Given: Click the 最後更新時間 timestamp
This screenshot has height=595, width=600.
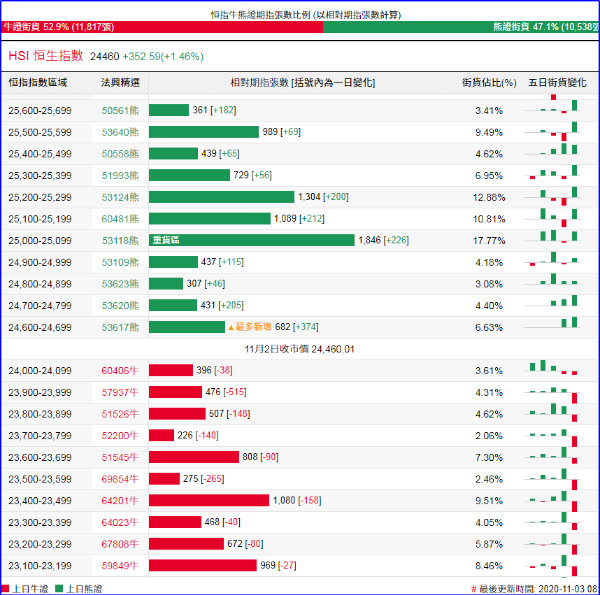Looking at the screenshot, I should (x=535, y=589).
